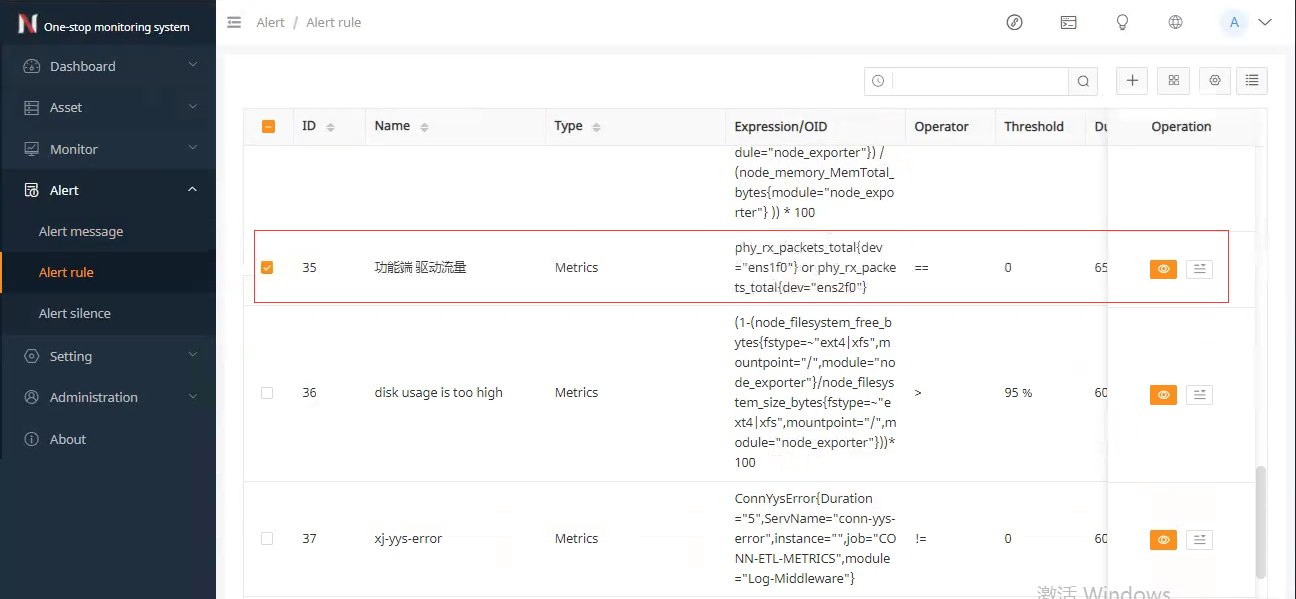This screenshot has width=1296, height=599.
Task: Open the language globe icon
Action: pos(1176,22)
